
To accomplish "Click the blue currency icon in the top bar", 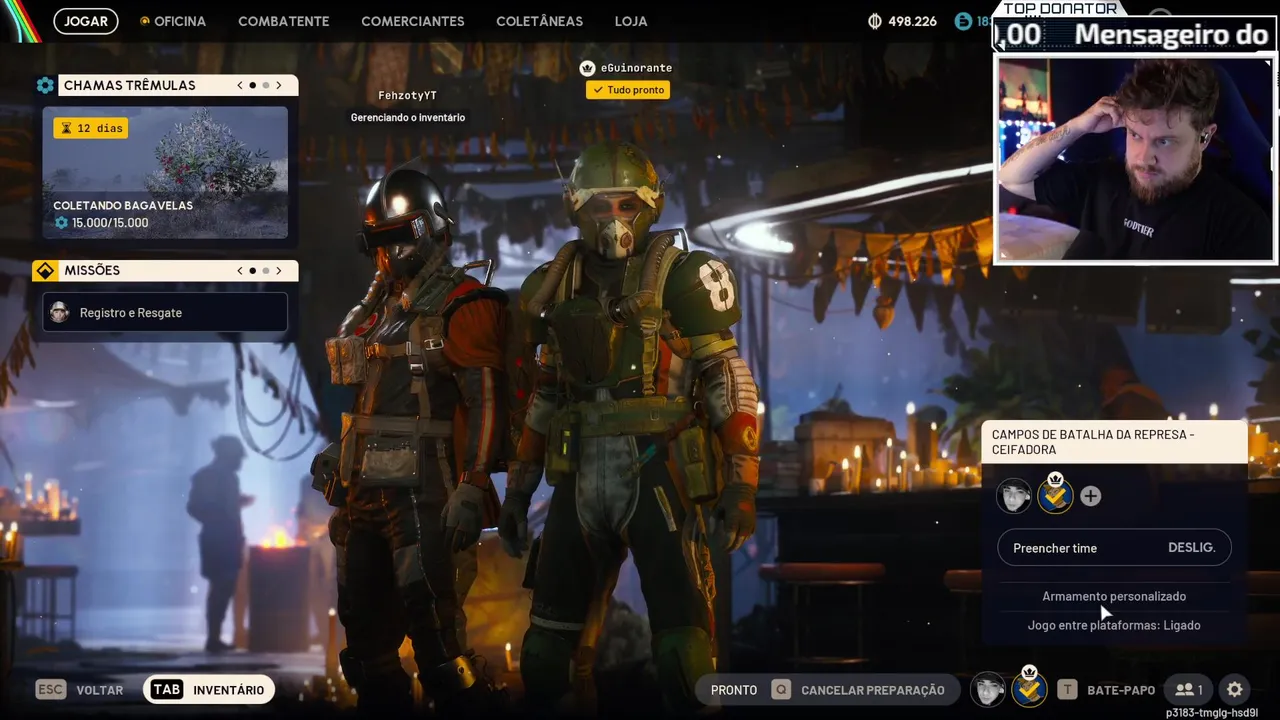I will pyautogui.click(x=963, y=21).
